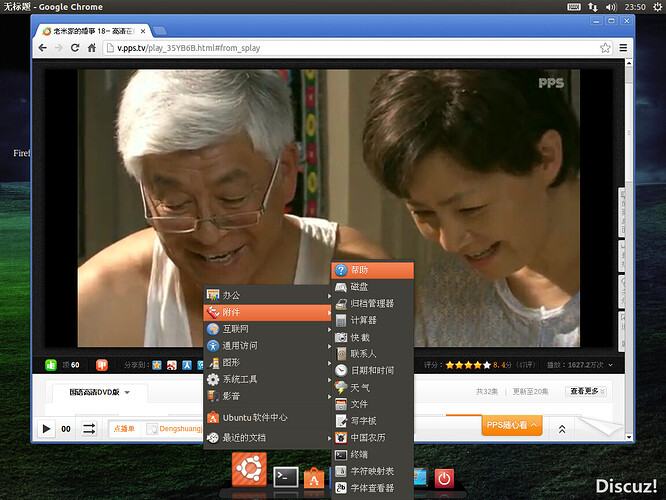This screenshot has height=500, width=666.
Task: Toggle the playlist loop order icon
Action: pyautogui.click(x=89, y=429)
